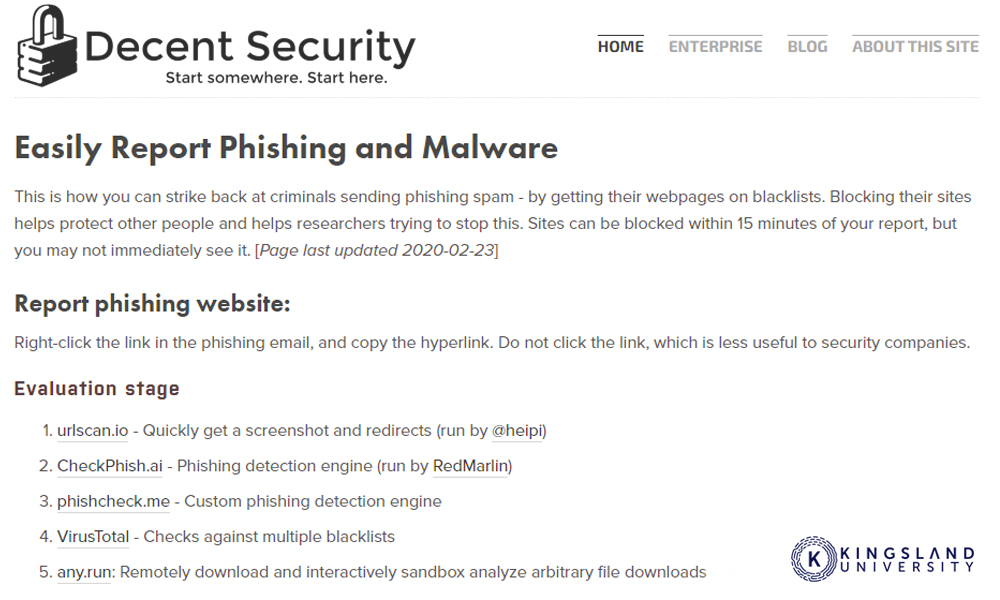Click the Kingsland University emblem

click(814, 559)
